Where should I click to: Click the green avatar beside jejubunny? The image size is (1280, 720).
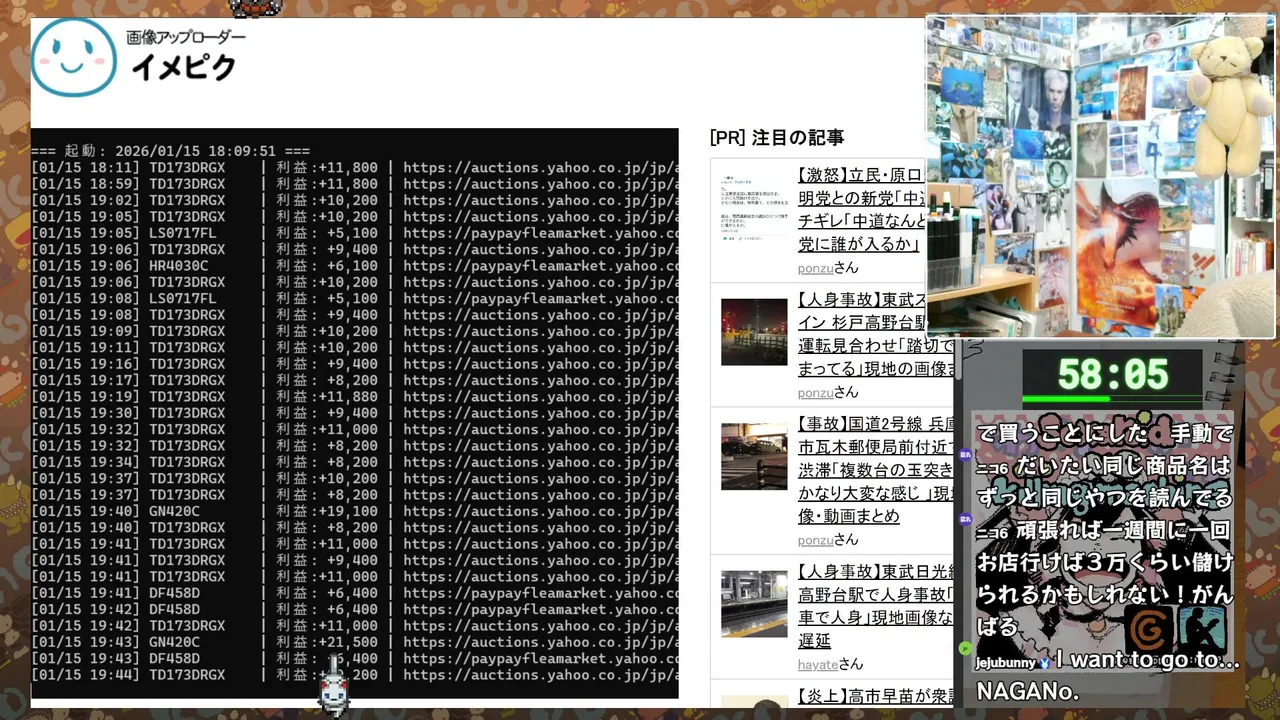click(965, 648)
